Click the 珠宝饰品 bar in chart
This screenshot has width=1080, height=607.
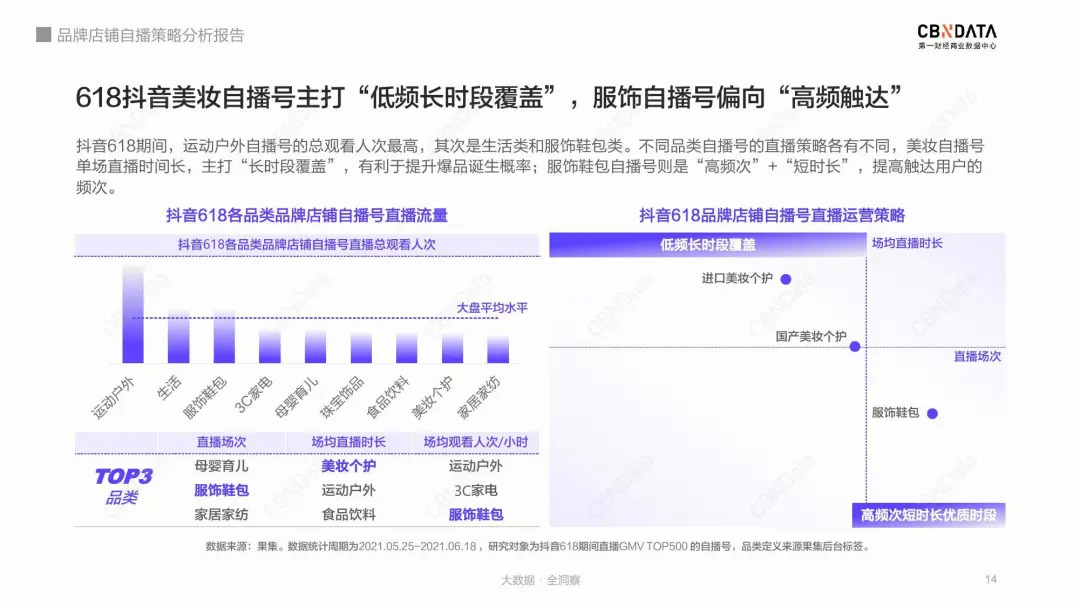point(361,347)
